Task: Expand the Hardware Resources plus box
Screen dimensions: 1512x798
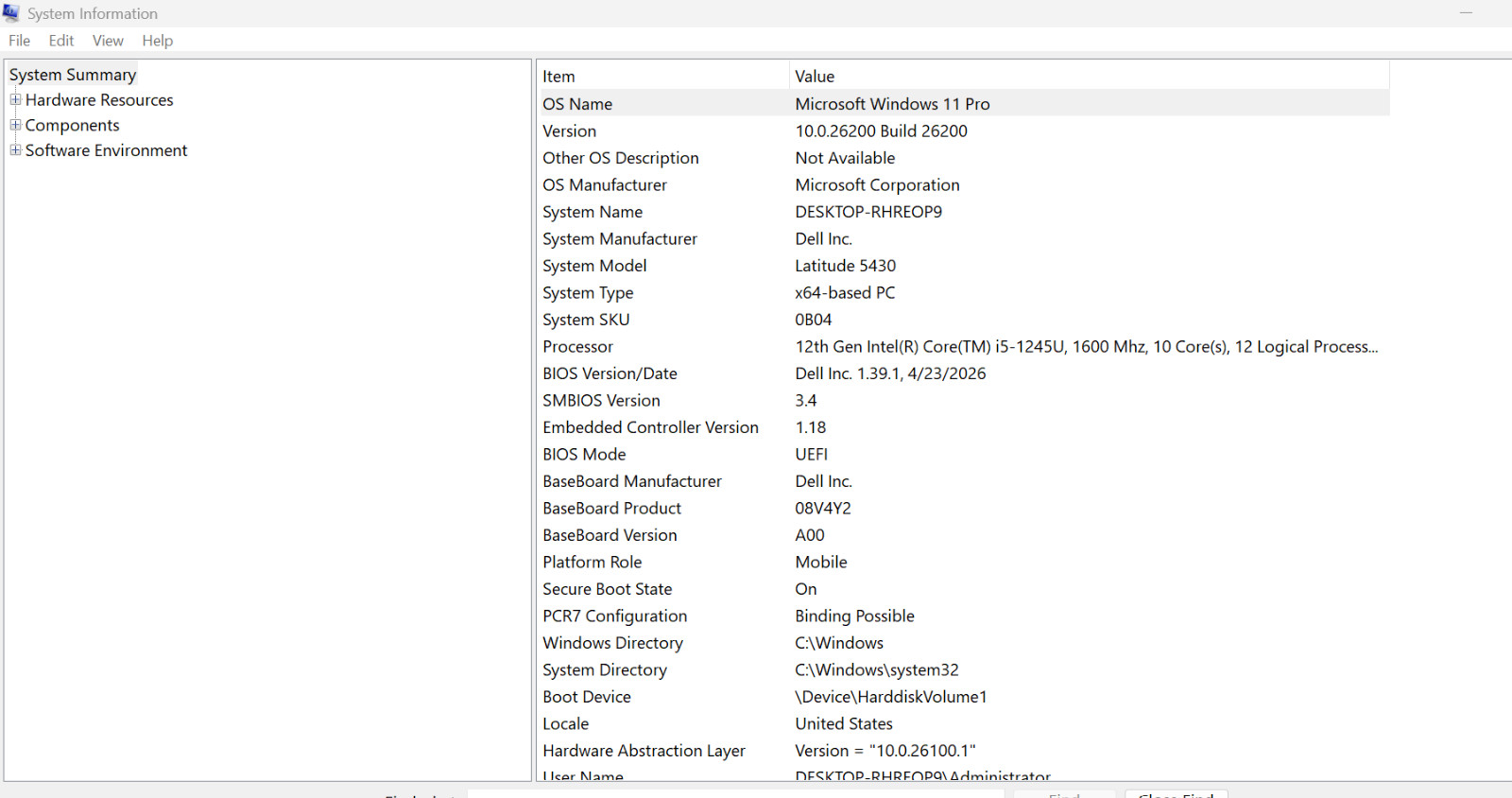Action: pyautogui.click(x=15, y=99)
